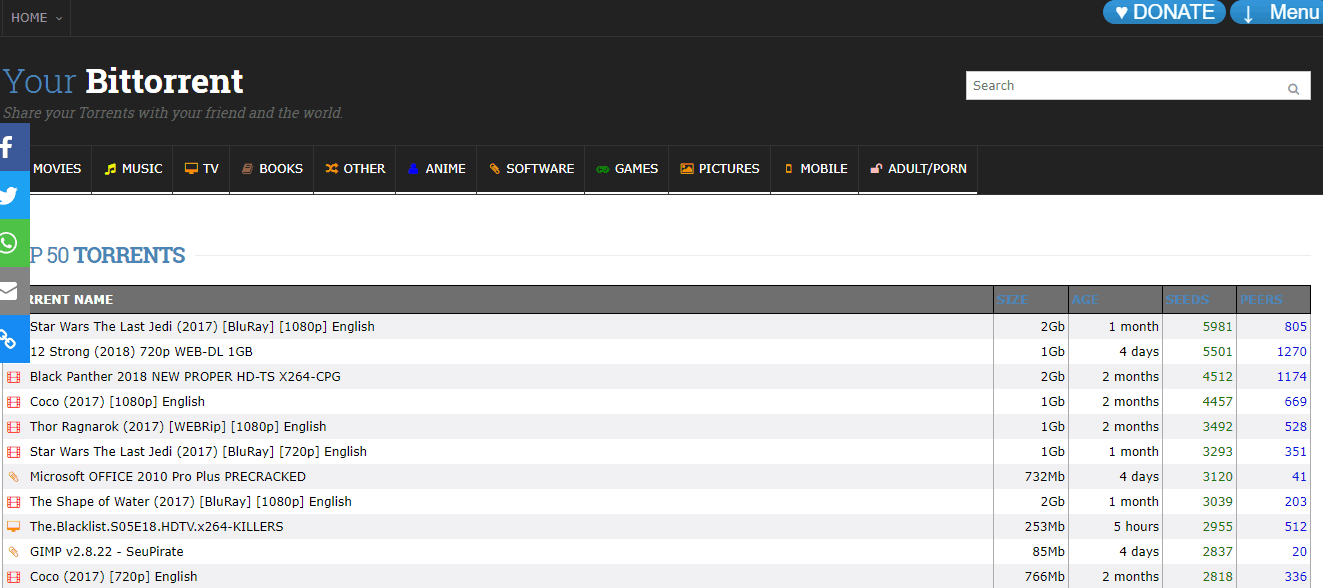
Task: Open Star Wars The Last Jedi [720p] torrent
Action: pyautogui.click(x=198, y=452)
